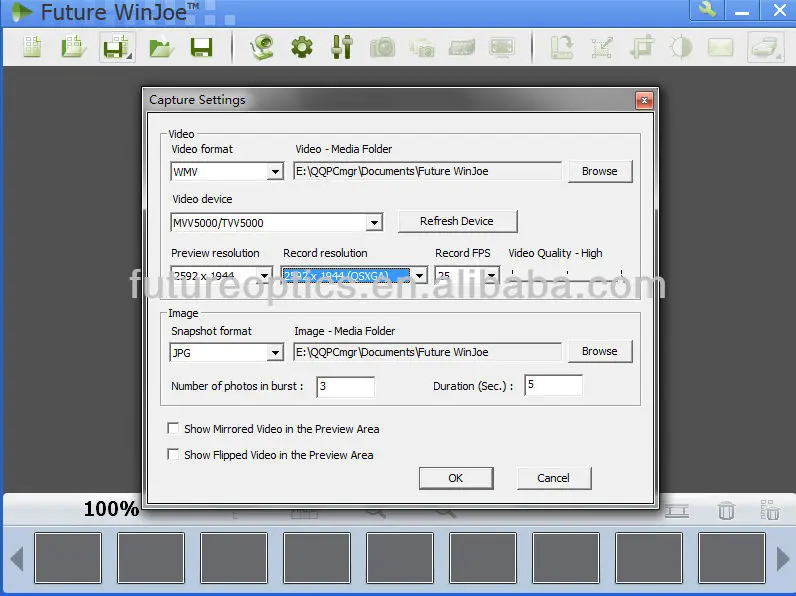Open the Snapshot format JPG dropdown
The width and height of the screenshot is (796, 596).
275,352
